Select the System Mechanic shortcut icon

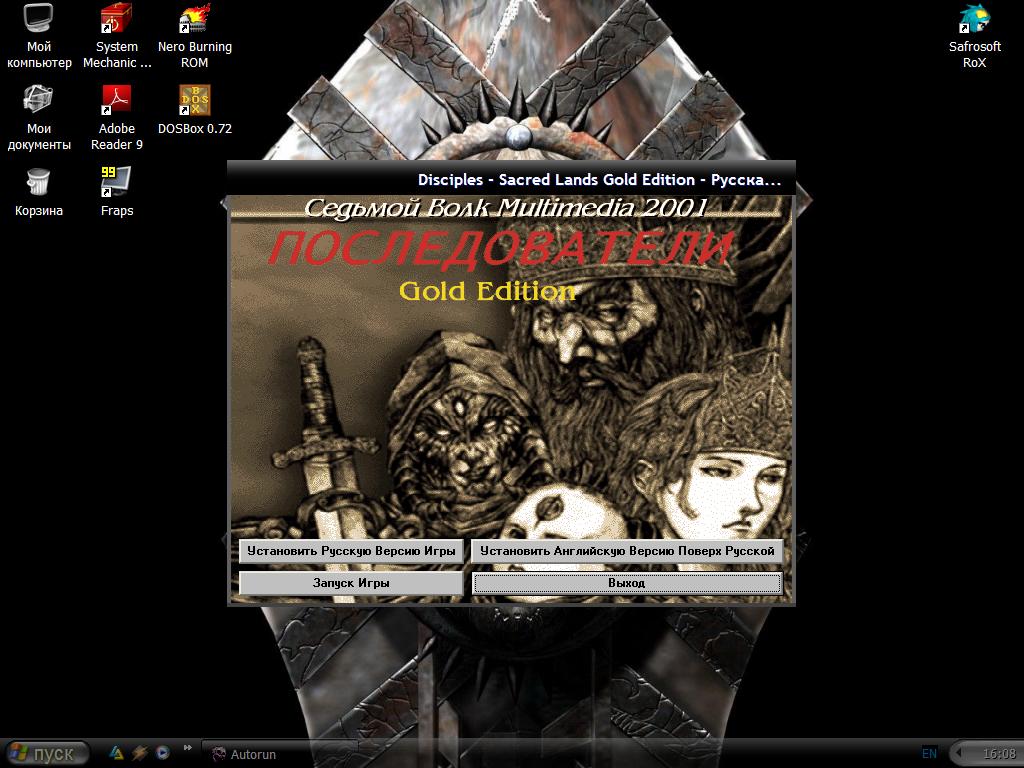(x=117, y=36)
